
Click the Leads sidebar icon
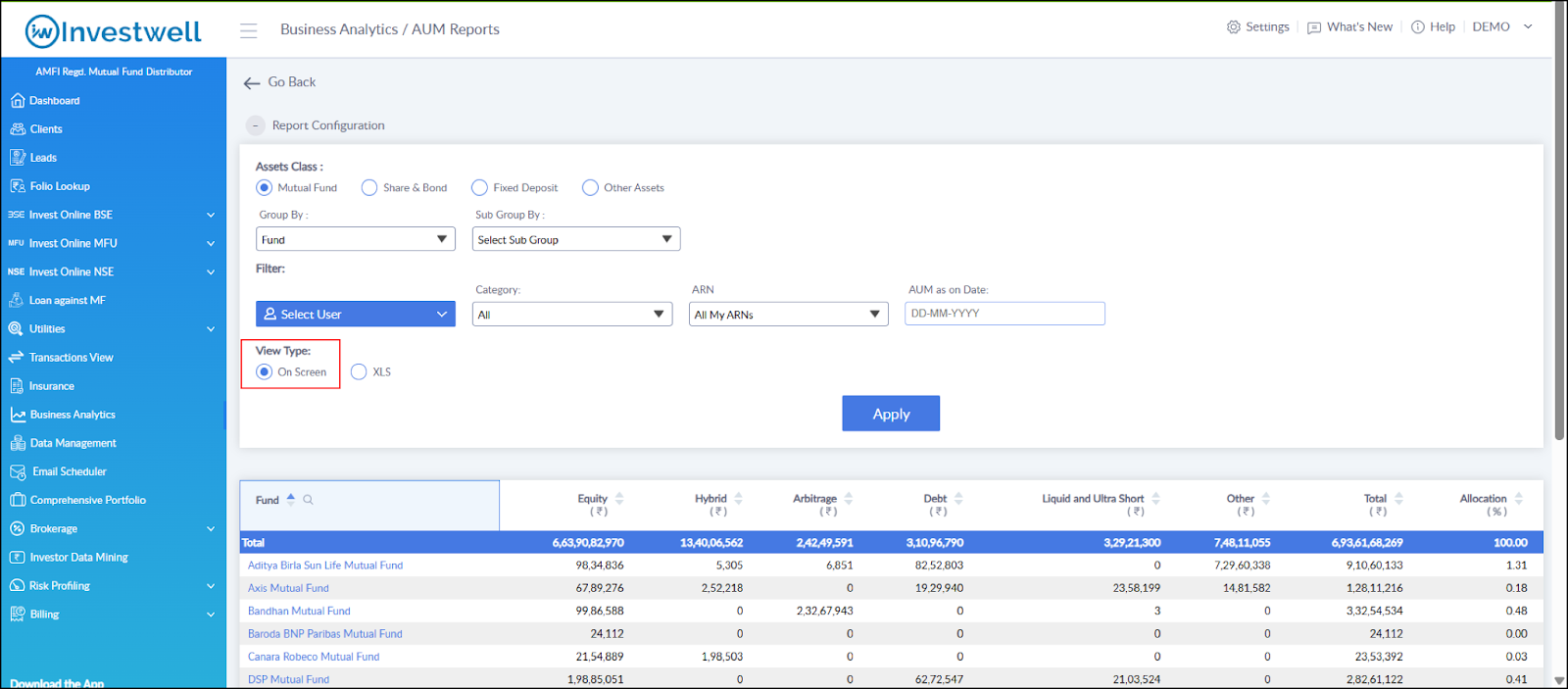tap(18, 157)
